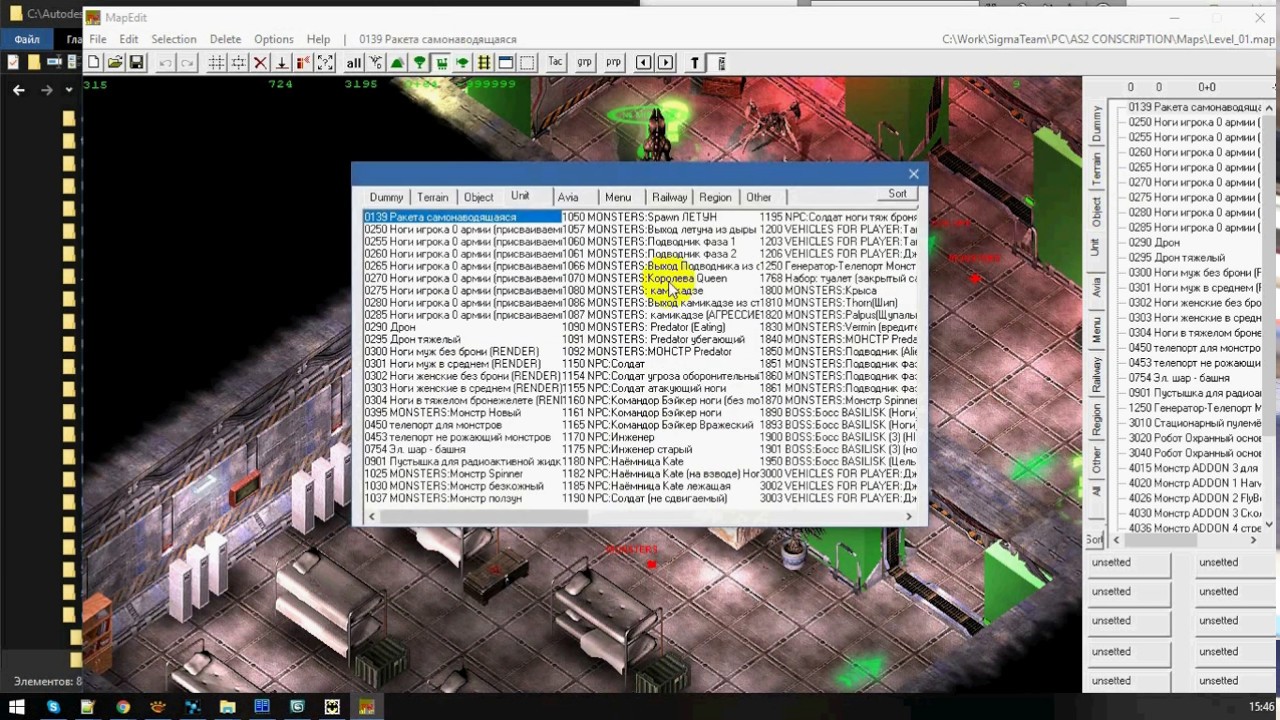Select the right-panel vertical Railway tab

(1096, 372)
